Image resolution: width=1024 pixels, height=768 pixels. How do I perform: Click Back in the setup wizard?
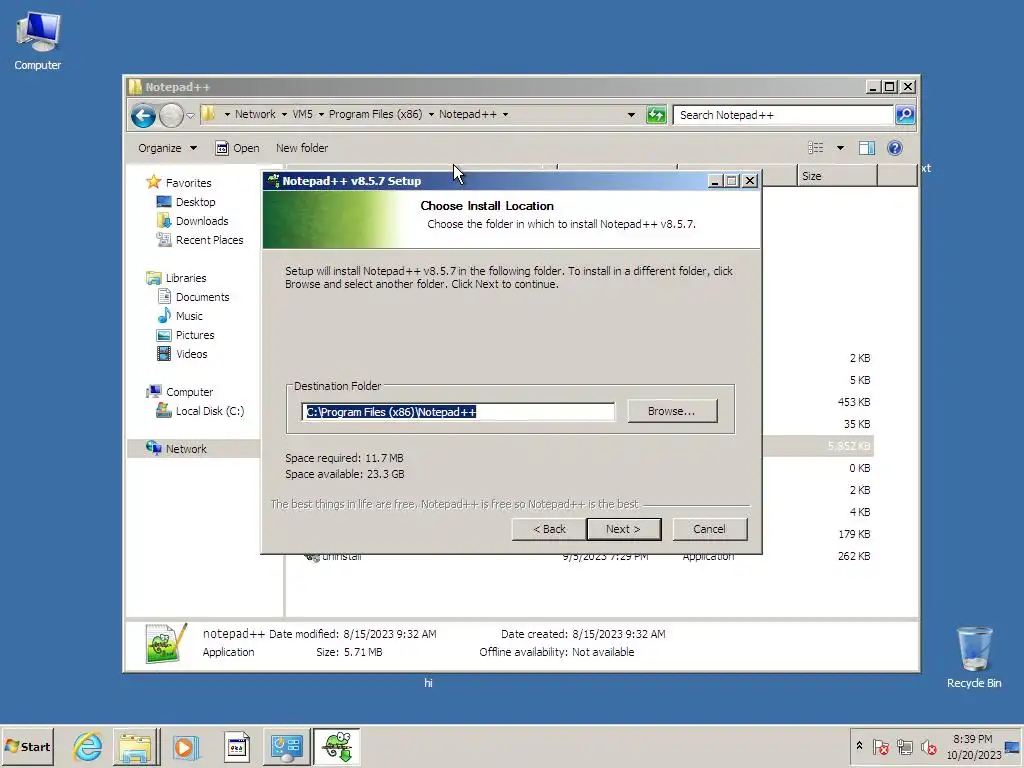(549, 529)
